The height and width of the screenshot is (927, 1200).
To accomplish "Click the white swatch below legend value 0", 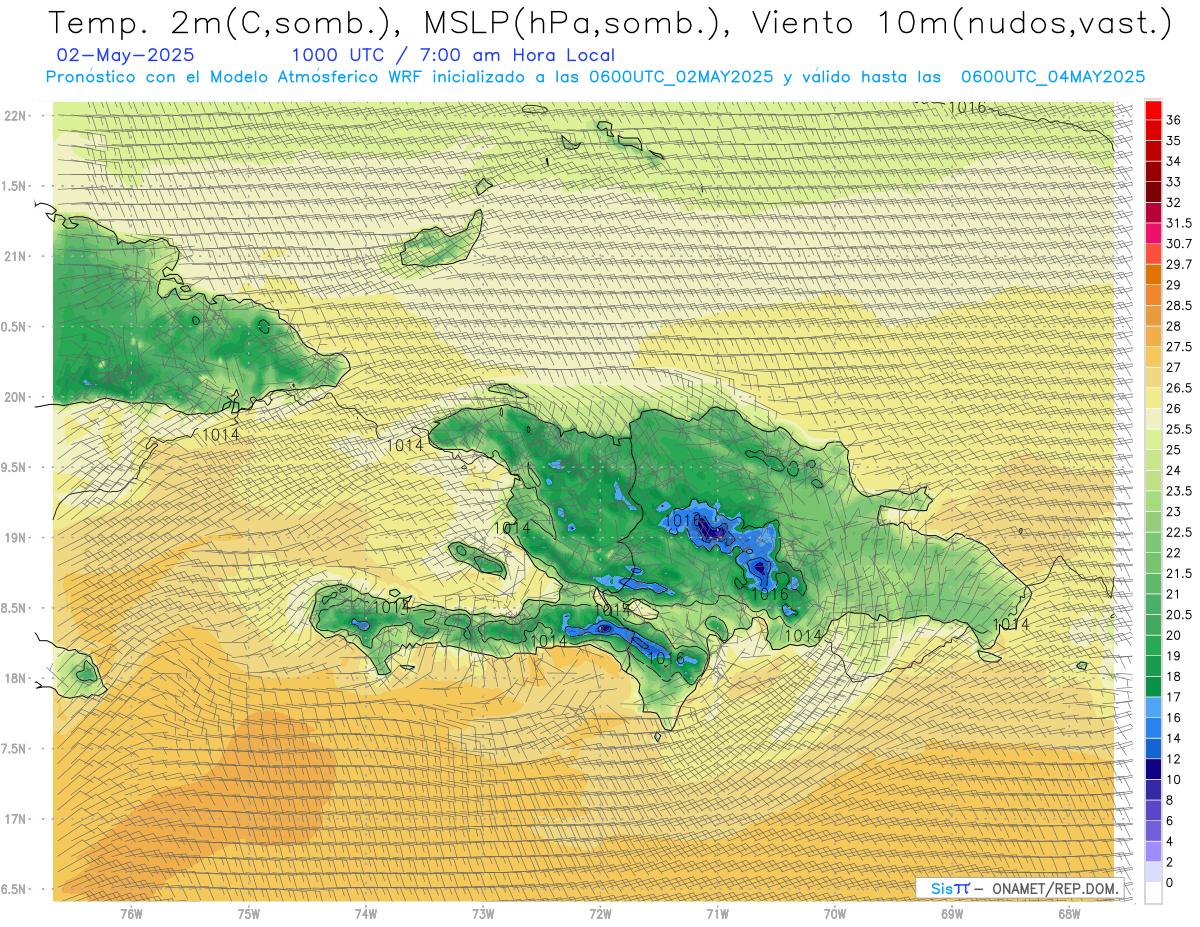I will click(x=1153, y=893).
